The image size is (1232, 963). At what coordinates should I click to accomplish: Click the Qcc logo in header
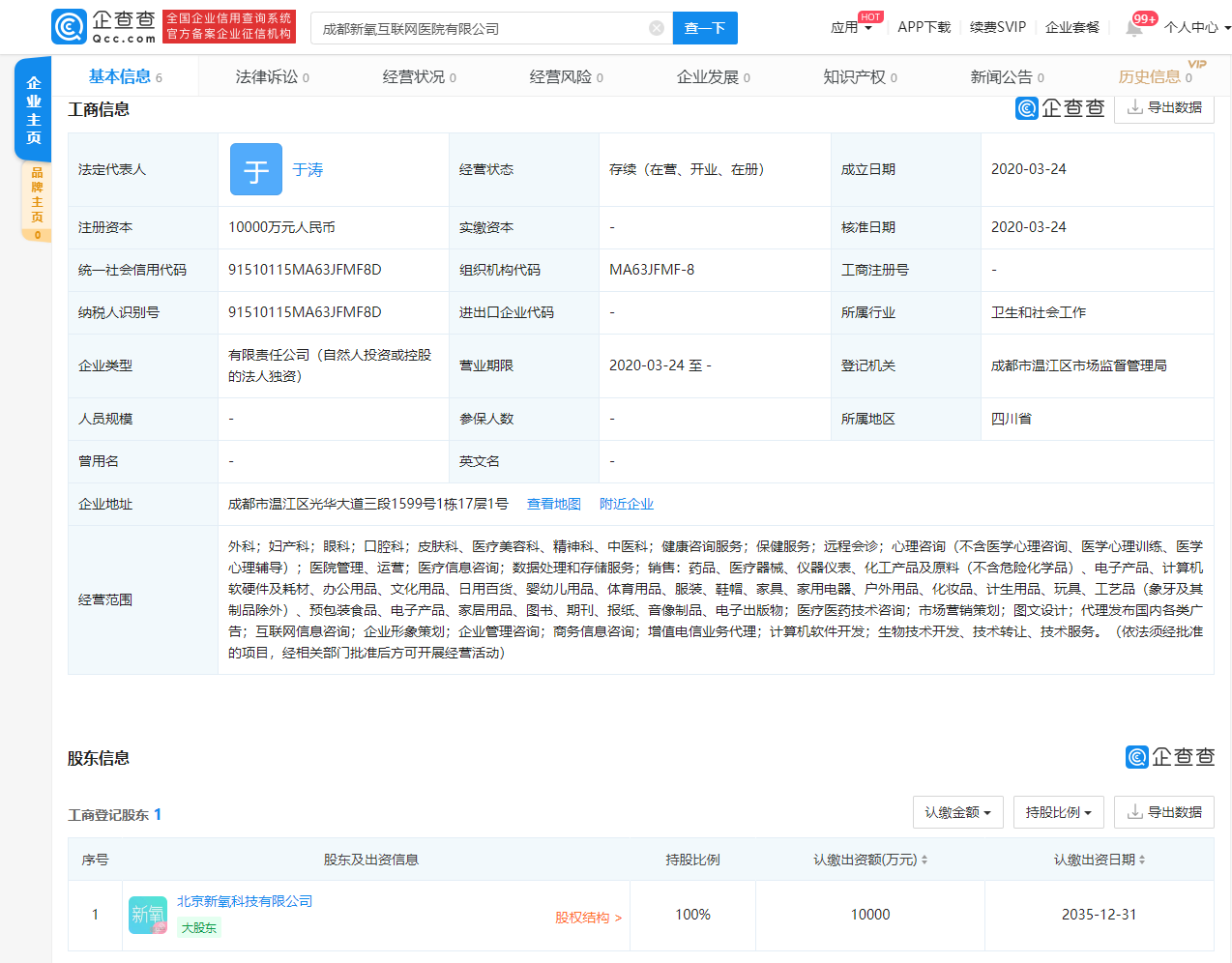coord(103,27)
